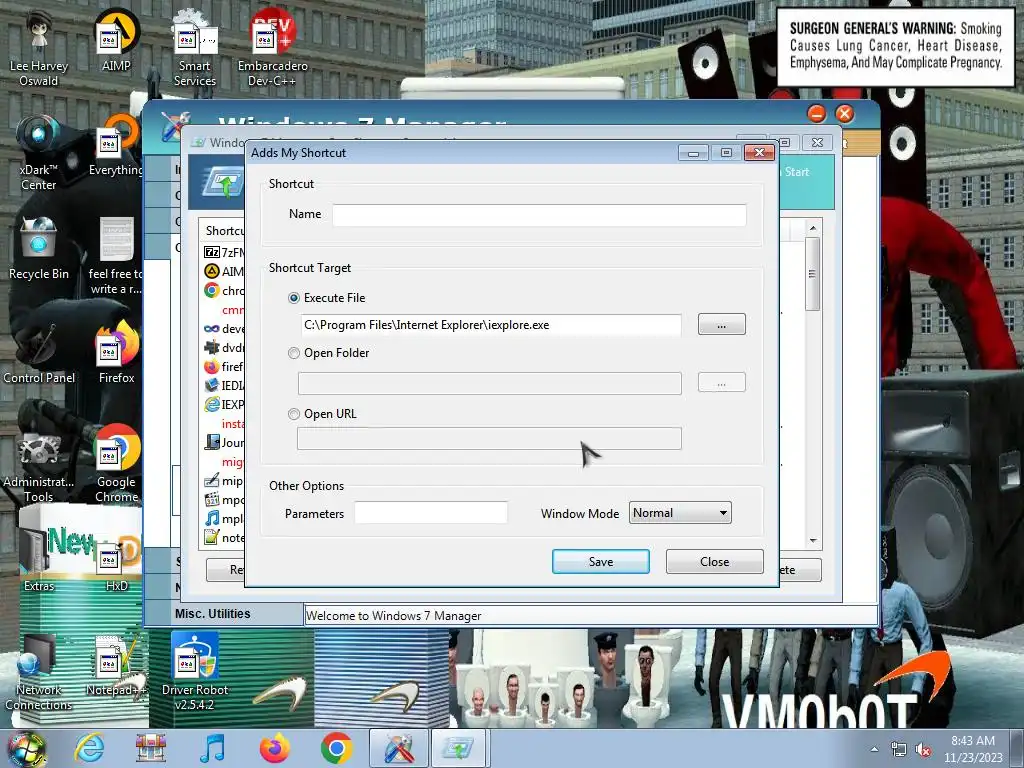
Task: Click the network tray icon
Action: (899, 749)
